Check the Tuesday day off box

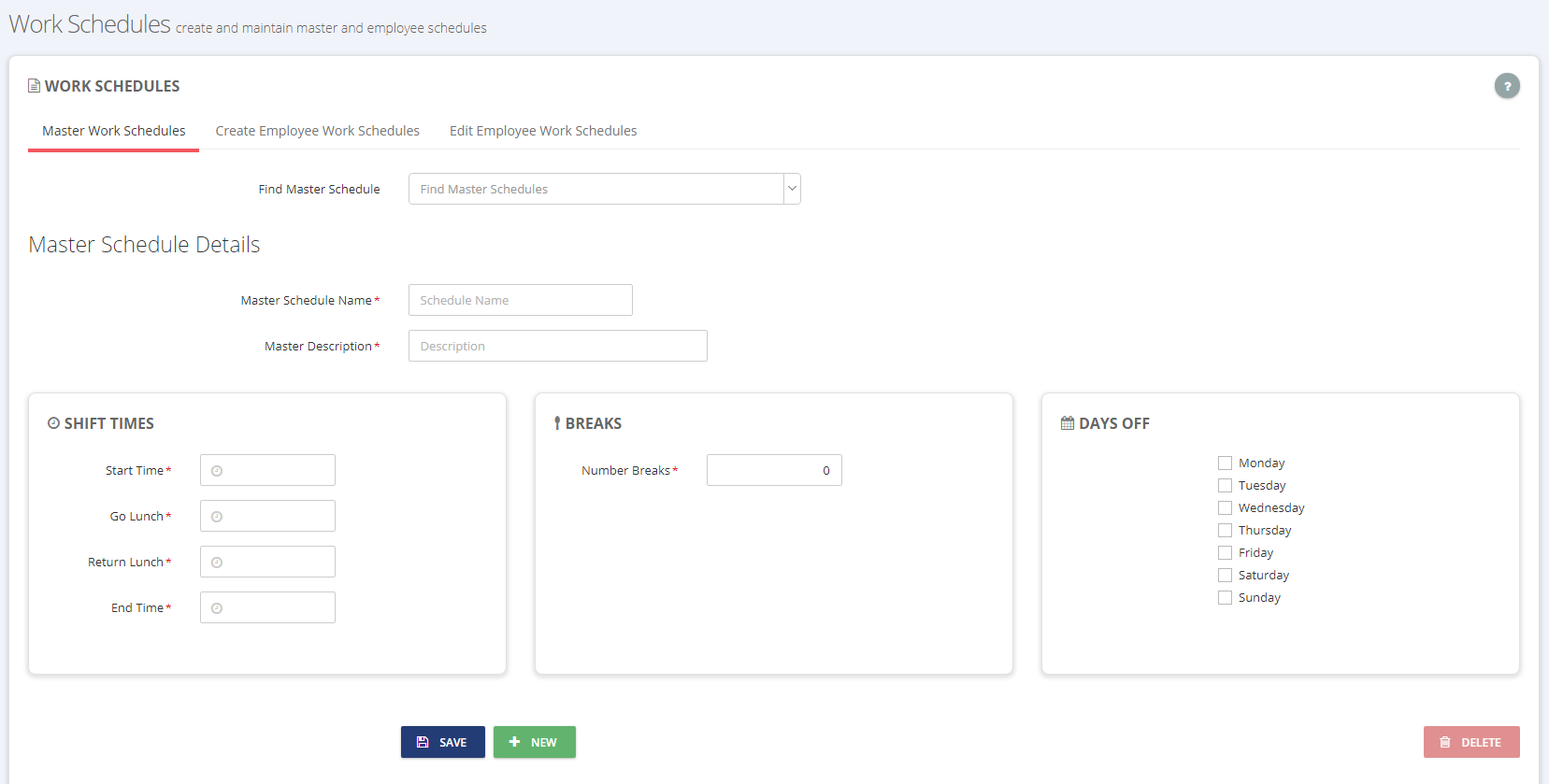(x=1225, y=485)
